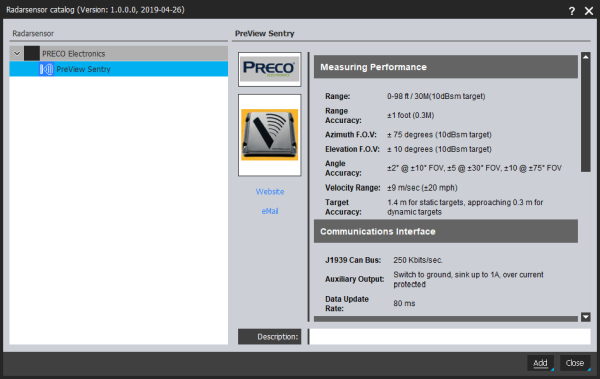600x379 pixels.
Task: Click the '±9 m/sec (±20 mph)' velocity value
Action: pyautogui.click(x=422, y=188)
